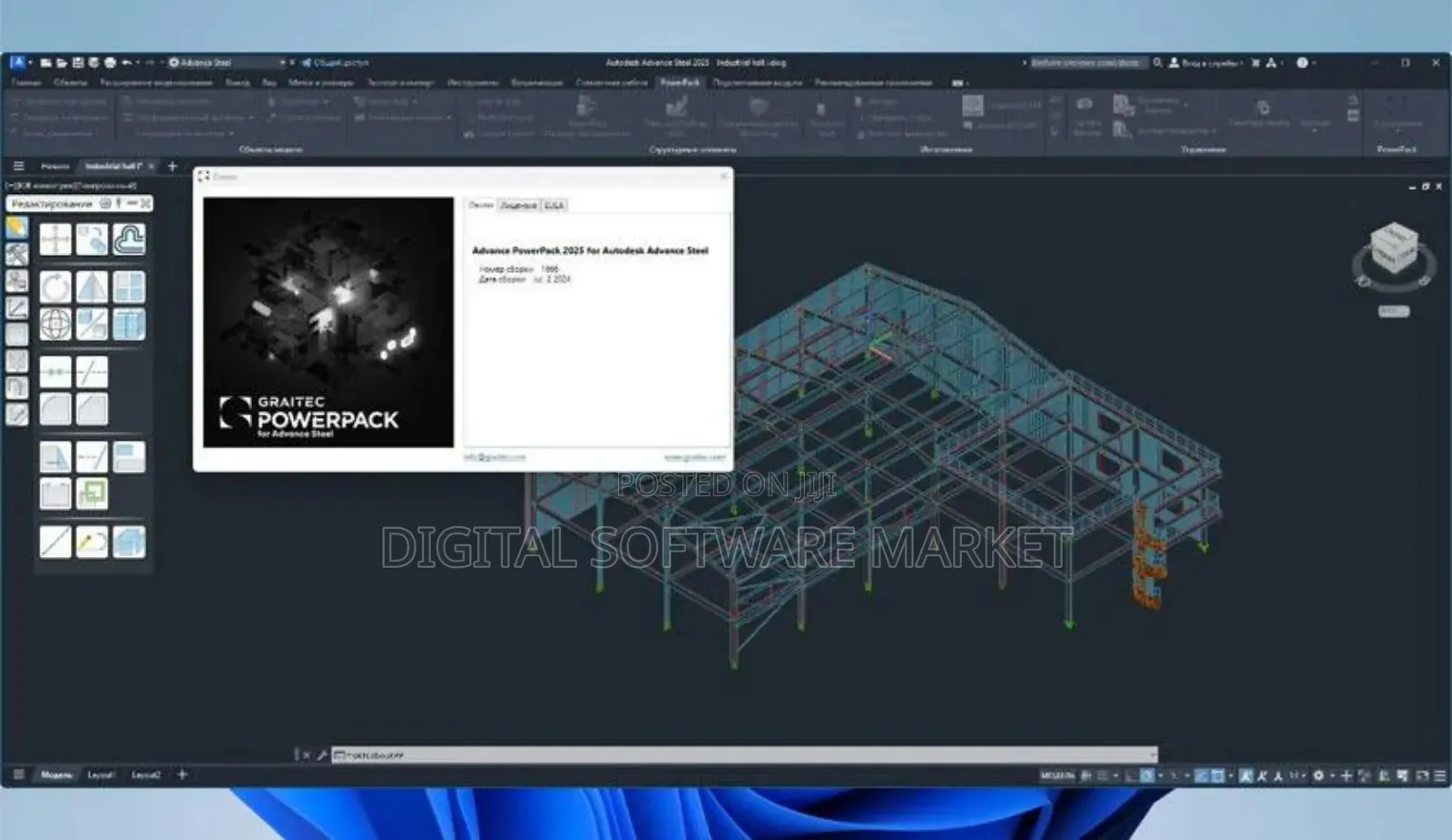Image resolution: width=1452 pixels, height=840 pixels.
Task: Open the Объекты ribbon tab
Action: click(70, 83)
